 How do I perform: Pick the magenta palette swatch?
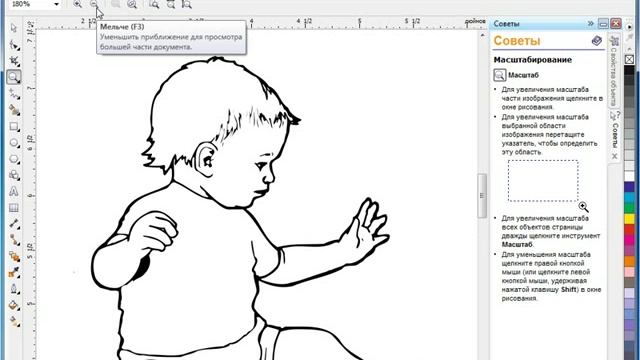click(x=629, y=240)
